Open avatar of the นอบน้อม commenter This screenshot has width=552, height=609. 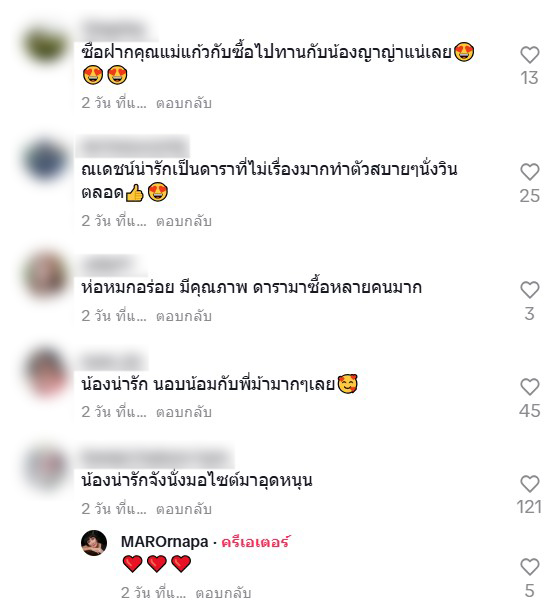click(x=46, y=373)
